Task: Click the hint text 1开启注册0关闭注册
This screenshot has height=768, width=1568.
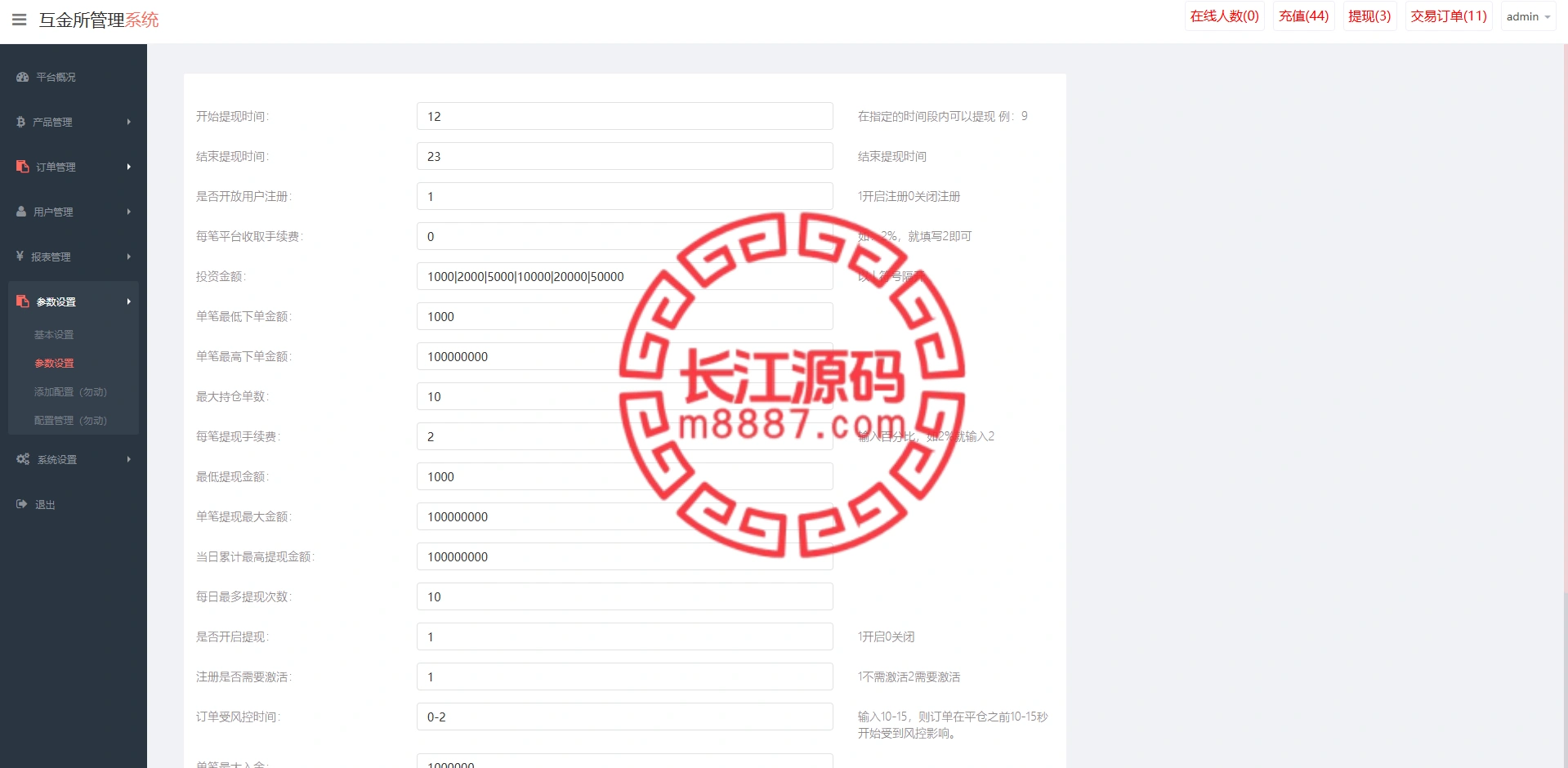Action: (909, 196)
